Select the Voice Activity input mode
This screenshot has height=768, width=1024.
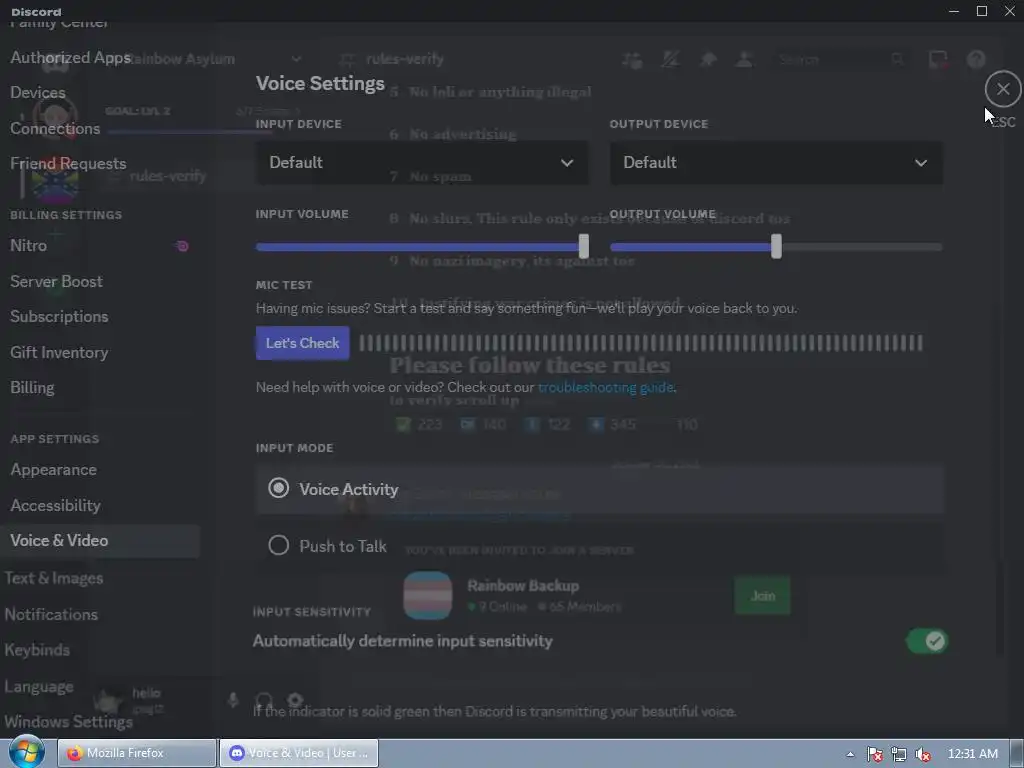[600, 489]
